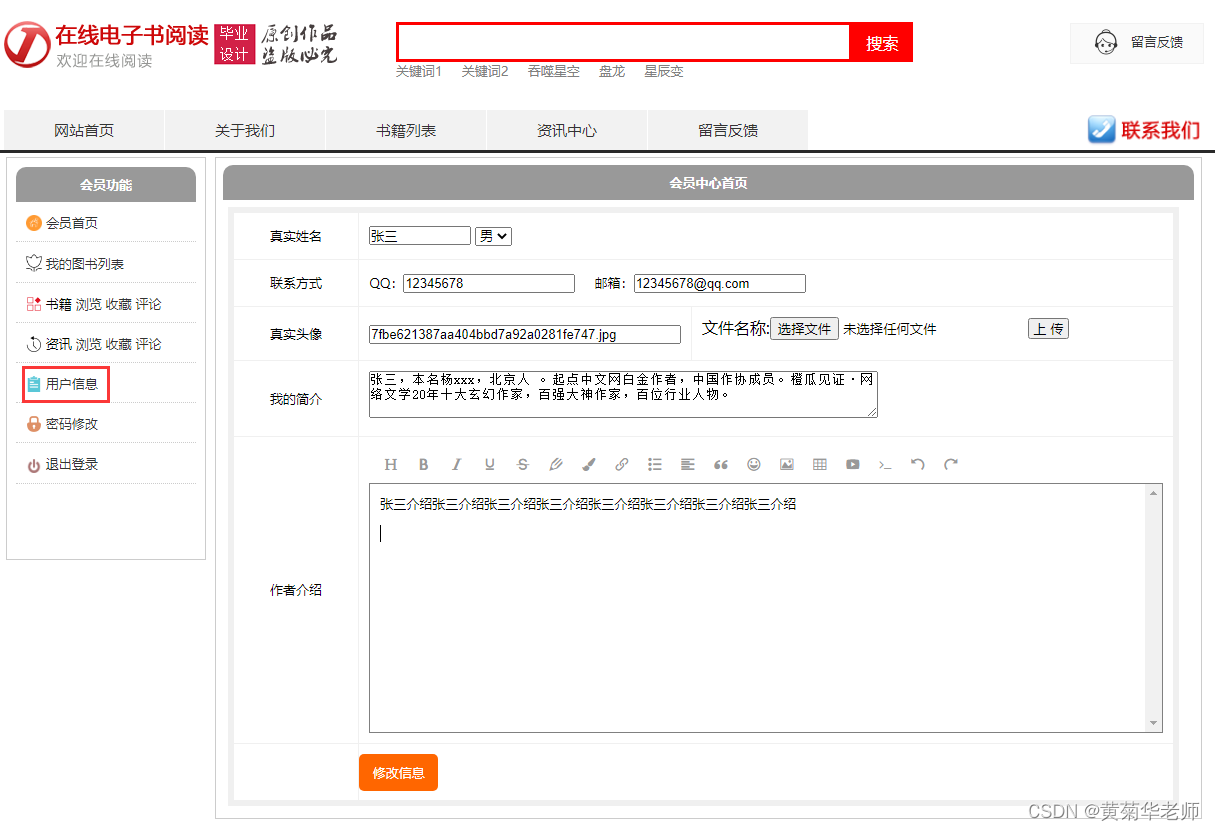Open the gender dropdown showing 男
The height and width of the screenshot is (831, 1215).
point(492,235)
